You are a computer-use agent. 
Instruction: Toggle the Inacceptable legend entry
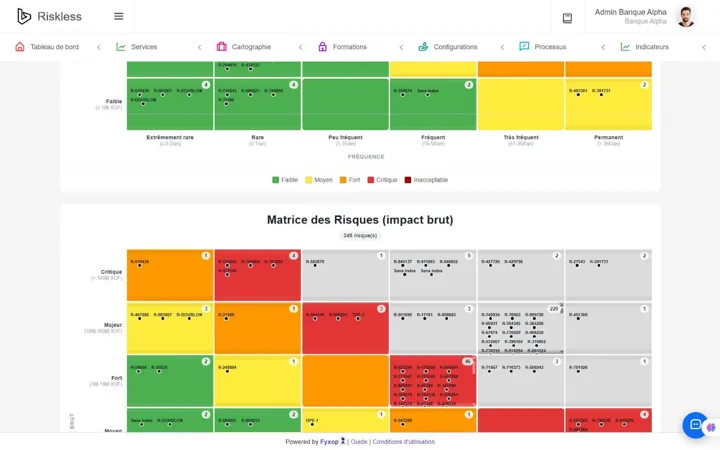[426, 180]
